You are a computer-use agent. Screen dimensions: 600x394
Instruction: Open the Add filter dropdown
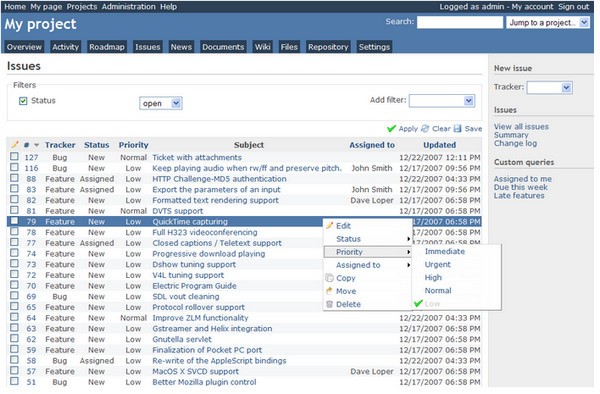(442, 101)
